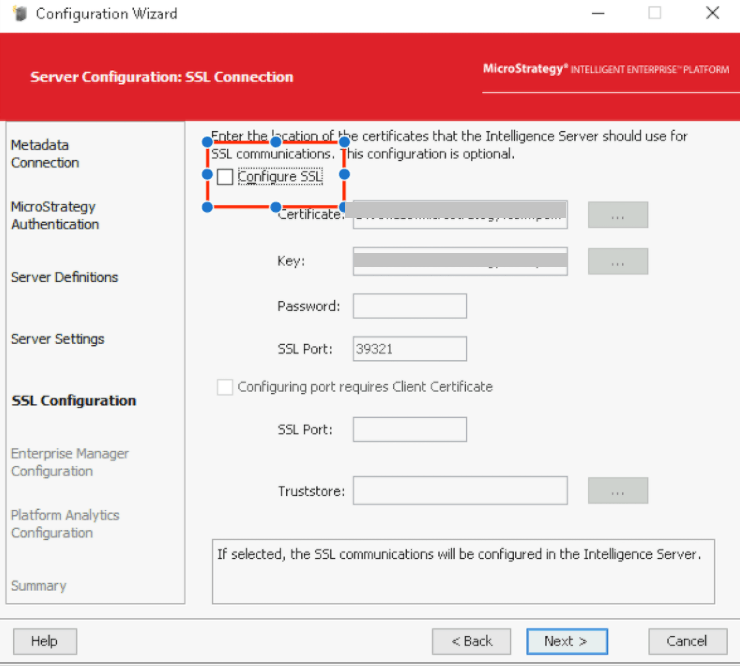Click the Truststore path field

pos(460,491)
